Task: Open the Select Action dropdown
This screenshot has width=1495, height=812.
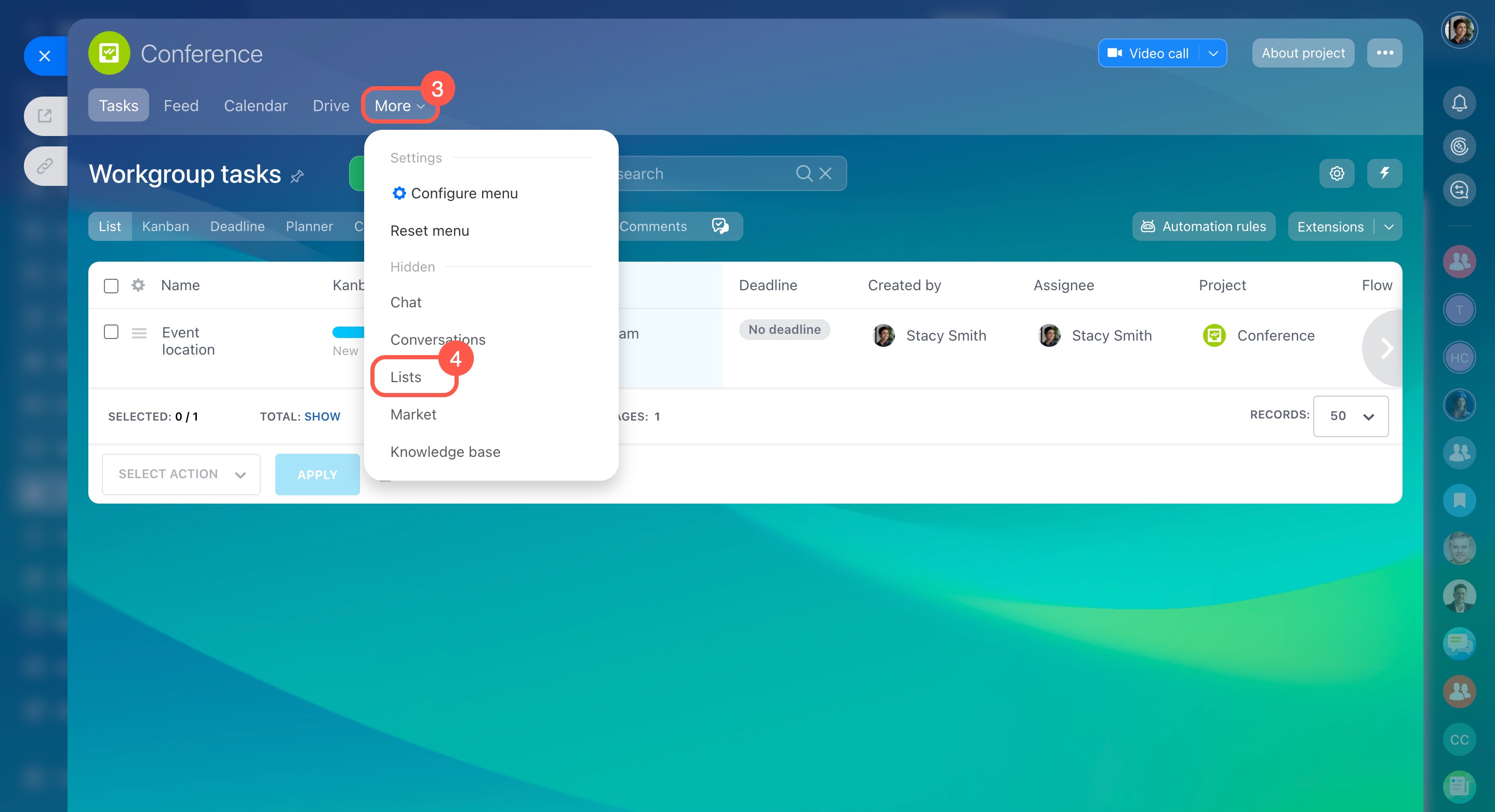Action: [x=181, y=475]
